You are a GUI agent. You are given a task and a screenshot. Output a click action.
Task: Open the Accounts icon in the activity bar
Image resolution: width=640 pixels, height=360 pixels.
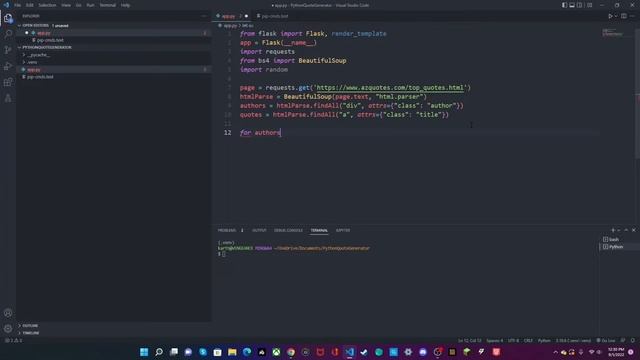tap(8, 313)
